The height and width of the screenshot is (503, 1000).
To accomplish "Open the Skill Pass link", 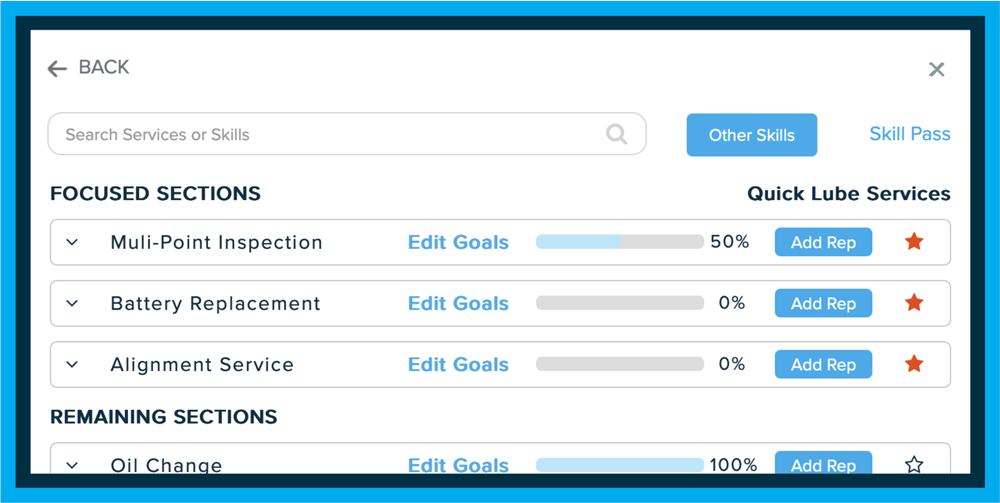I will point(909,134).
